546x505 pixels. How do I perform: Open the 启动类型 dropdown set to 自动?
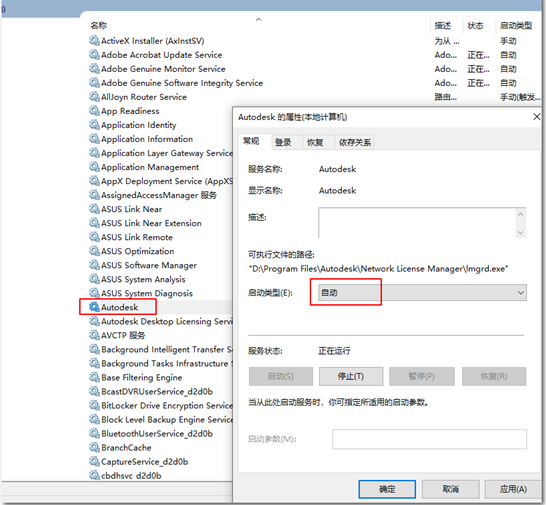point(422,293)
